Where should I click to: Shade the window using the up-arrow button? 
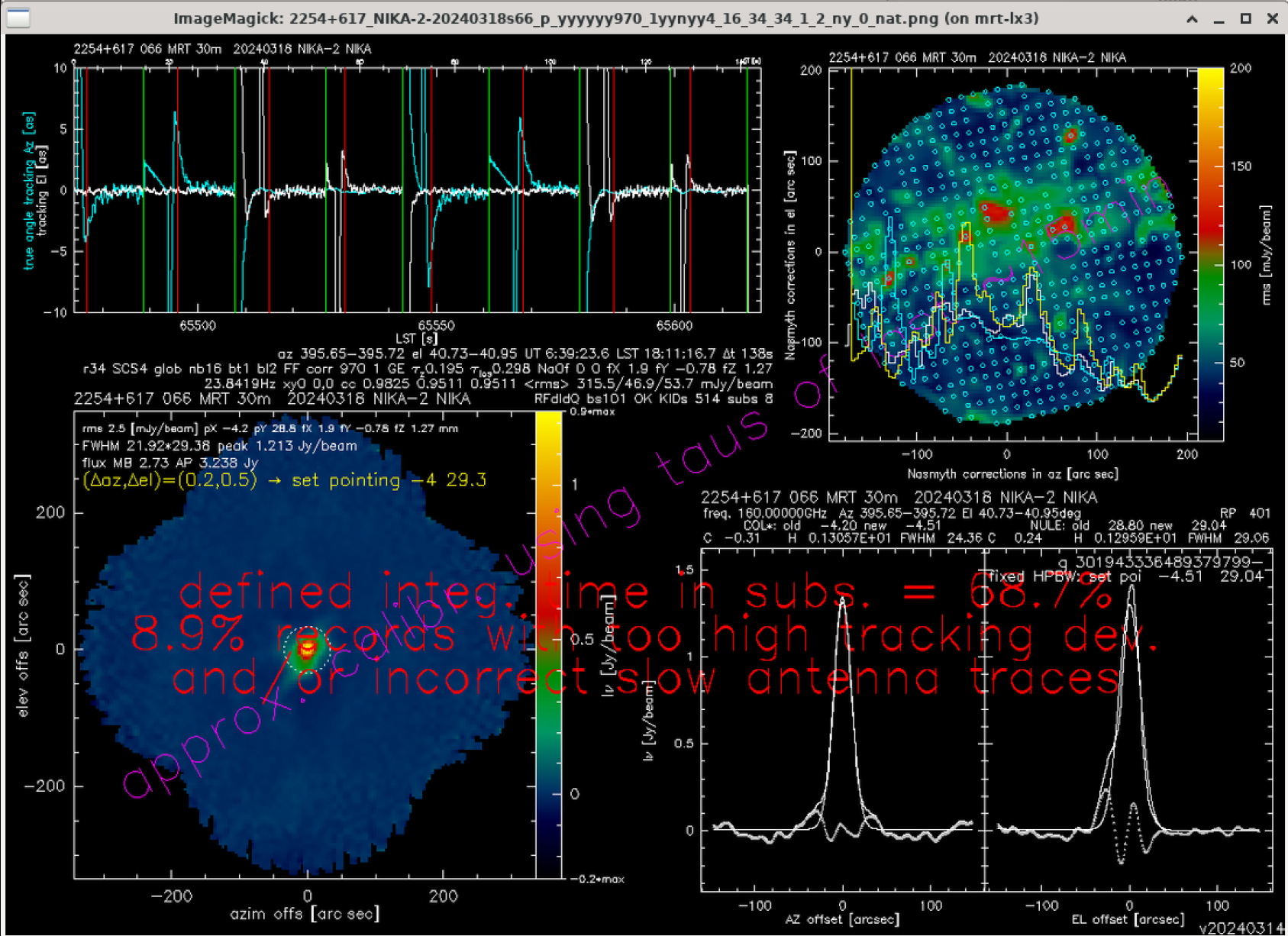pos(1192,19)
